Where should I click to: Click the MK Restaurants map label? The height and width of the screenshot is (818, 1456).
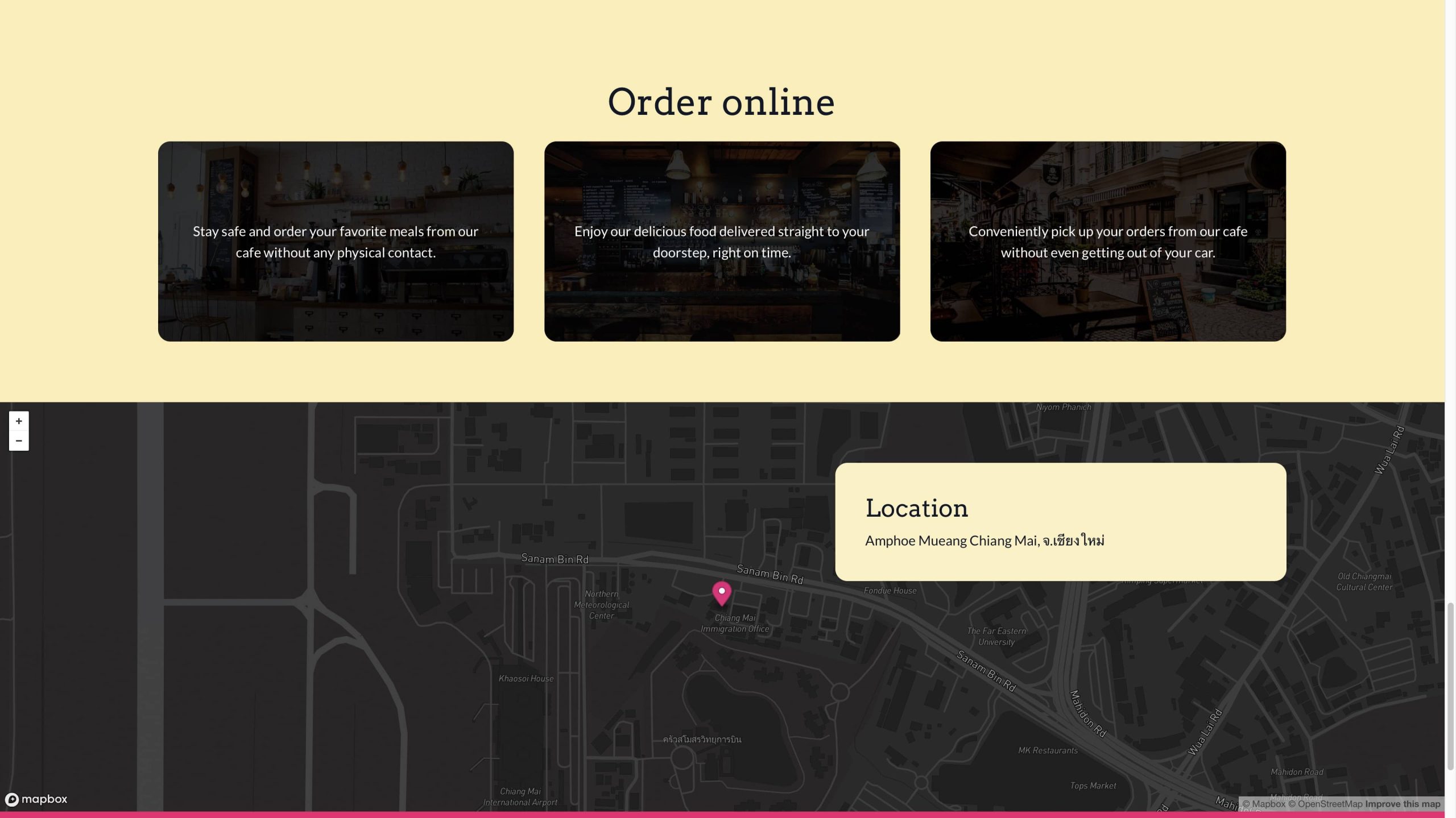click(x=1048, y=750)
